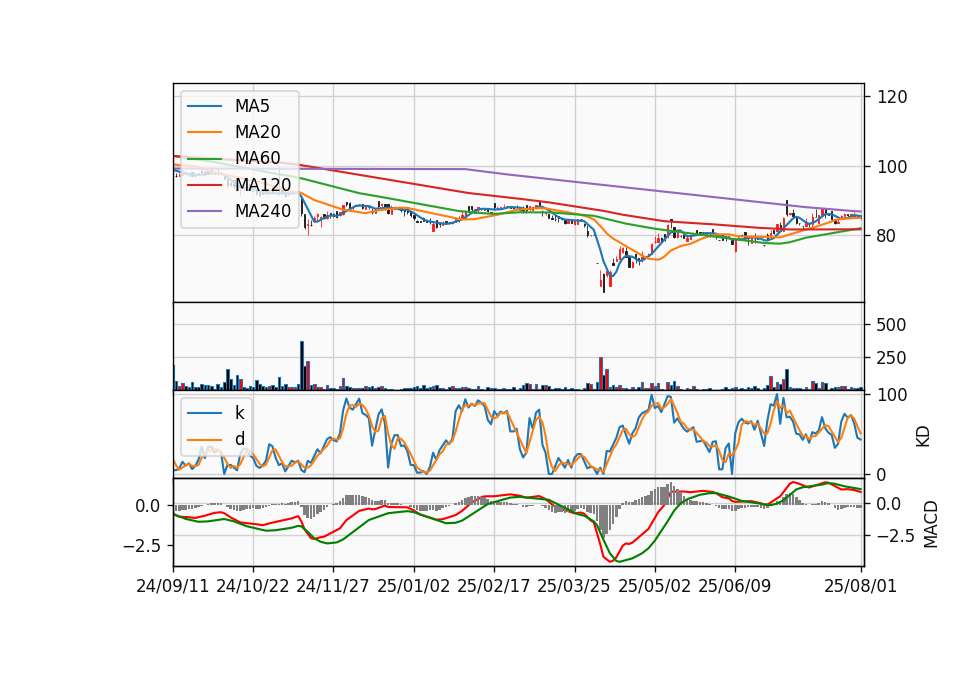The height and width of the screenshot is (690, 960).
Task: Click the 24/11/27 date label
Action: pyautogui.click(x=332, y=586)
